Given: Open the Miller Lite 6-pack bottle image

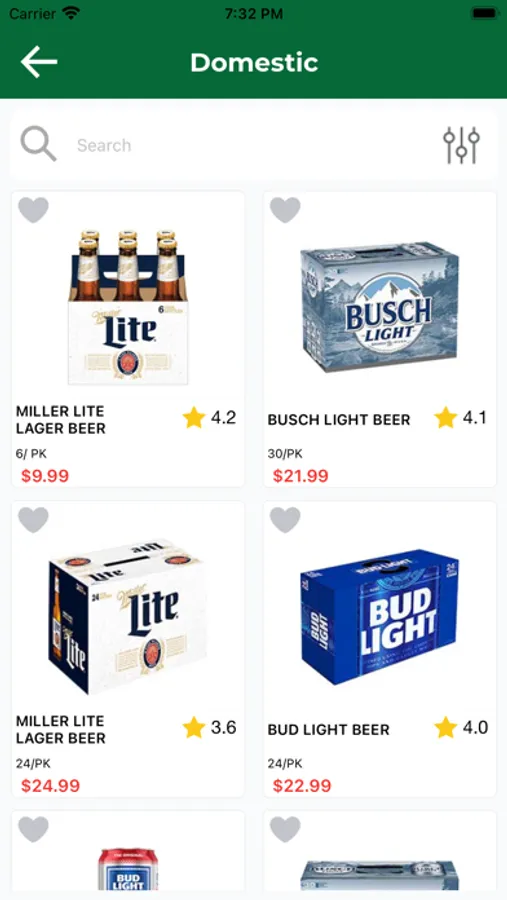Looking at the screenshot, I should click(127, 307).
